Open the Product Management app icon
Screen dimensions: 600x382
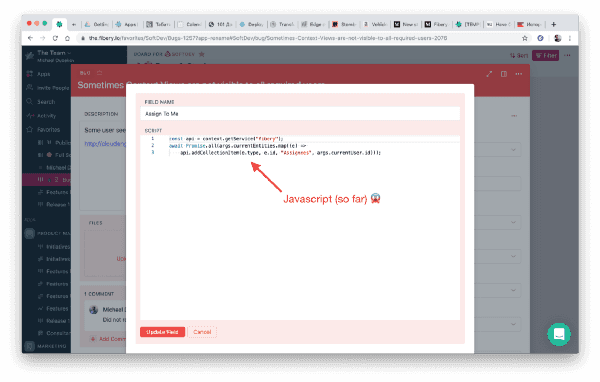point(29,233)
